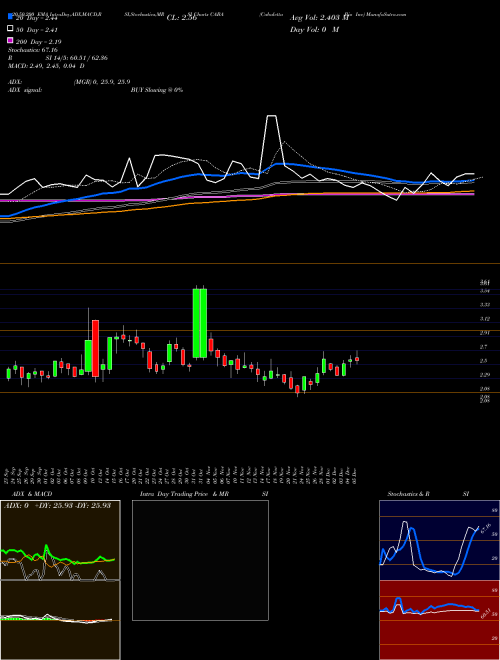This screenshot has height=660, width=500.
Task: Click the 2.7 price axis label
Action: point(484,347)
